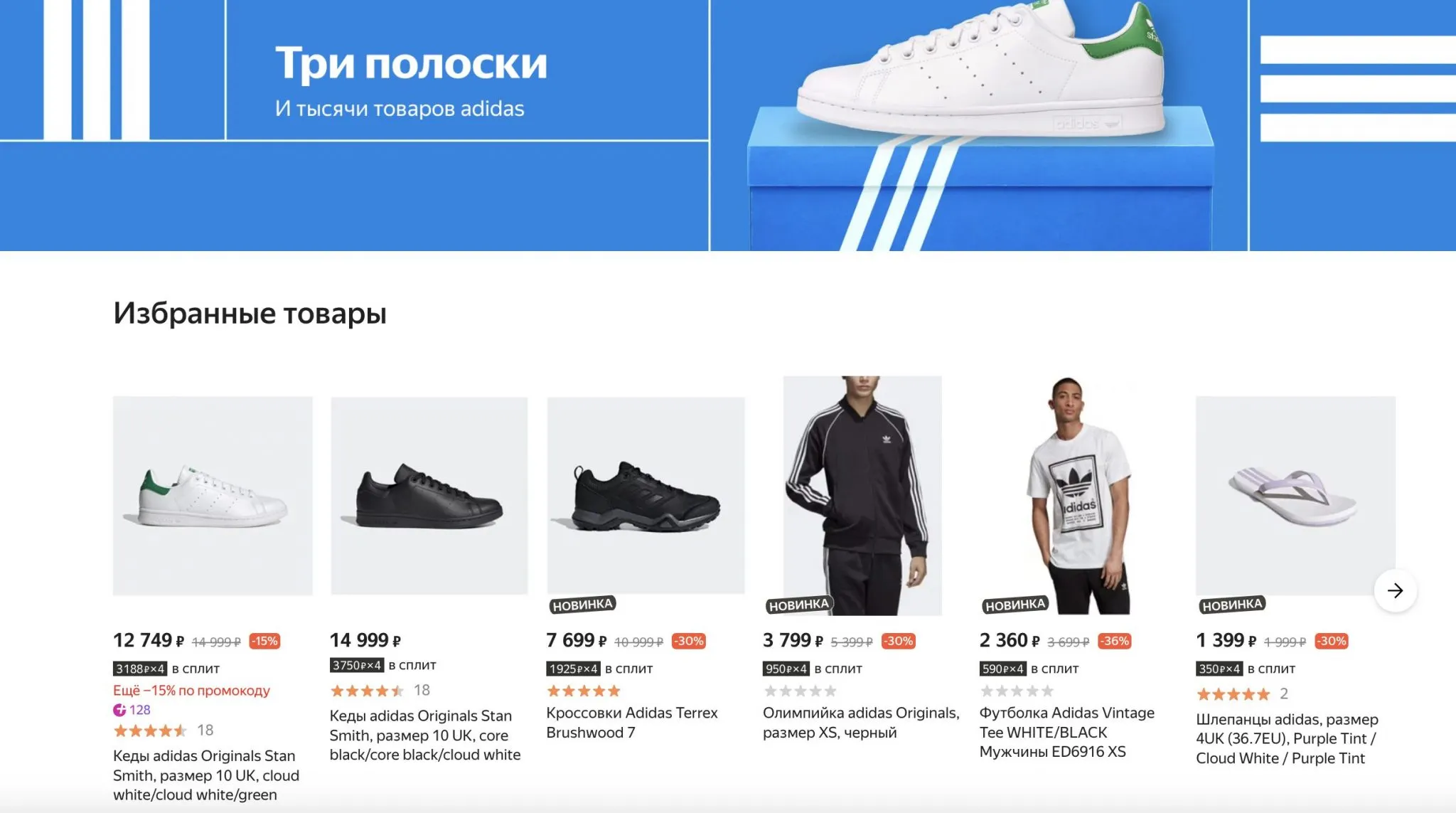Click the carousel next arrow button
This screenshot has width=1456, height=813.
(1395, 590)
